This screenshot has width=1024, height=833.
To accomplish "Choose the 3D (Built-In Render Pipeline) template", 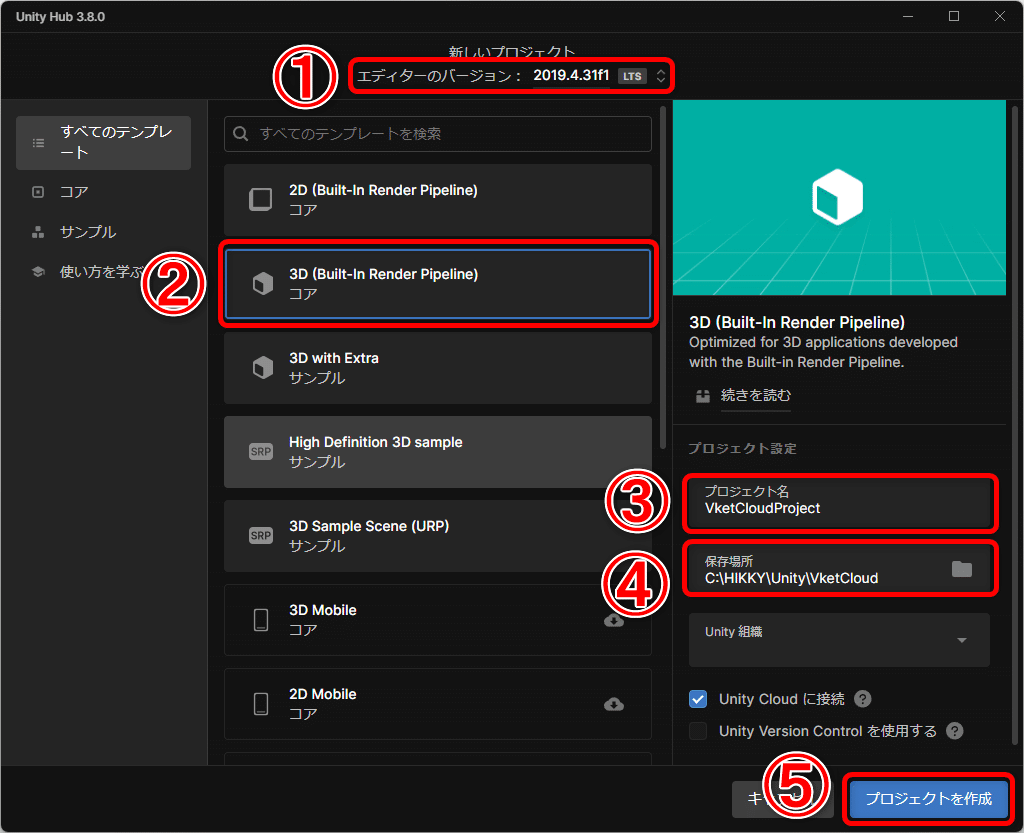I will pyautogui.click(x=438, y=284).
